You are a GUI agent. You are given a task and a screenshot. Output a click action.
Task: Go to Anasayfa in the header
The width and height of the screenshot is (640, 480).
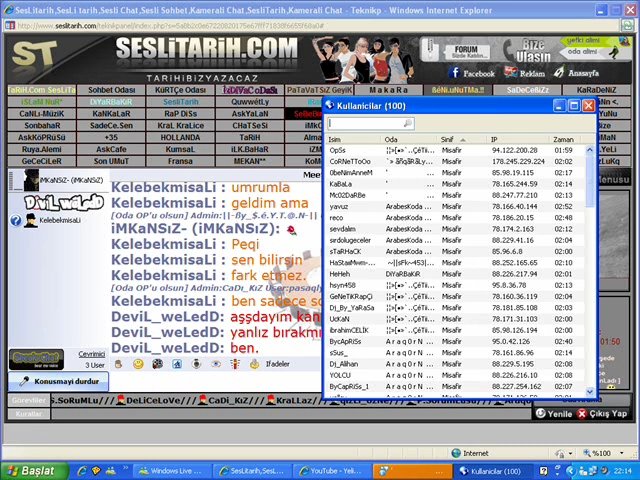(x=577, y=73)
